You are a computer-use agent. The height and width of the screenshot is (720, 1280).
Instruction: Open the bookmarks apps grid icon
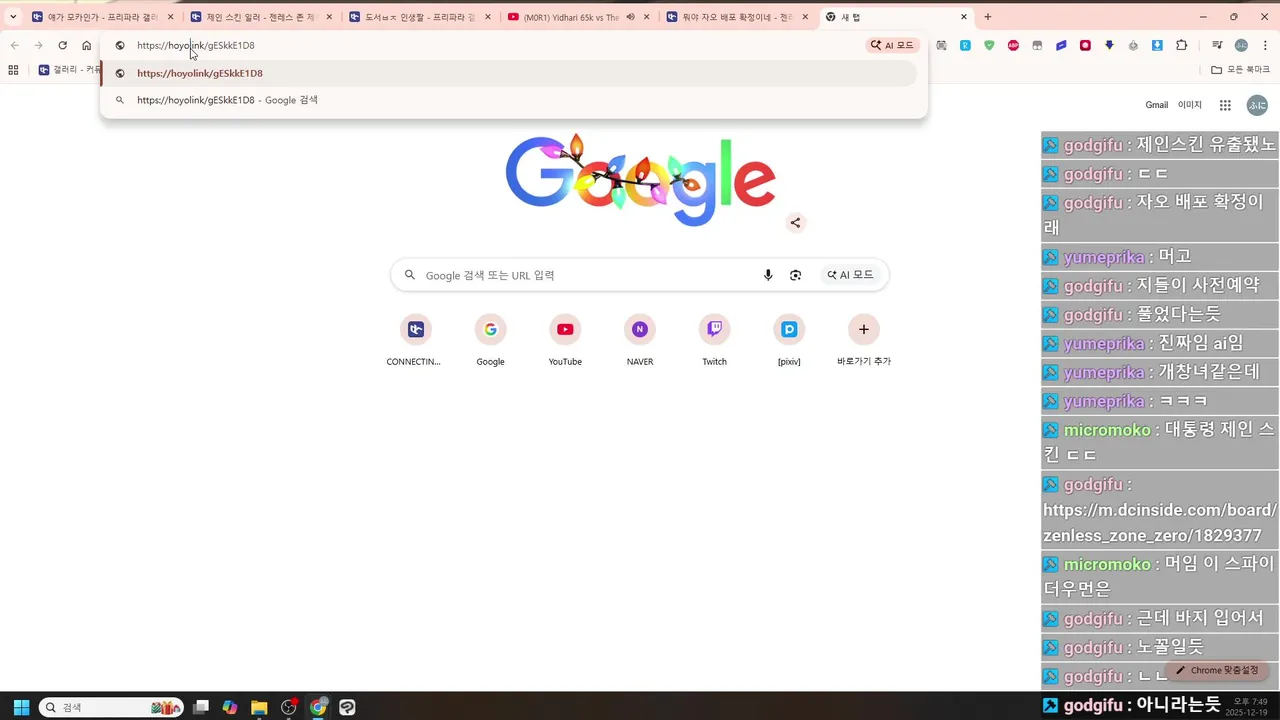(13, 70)
